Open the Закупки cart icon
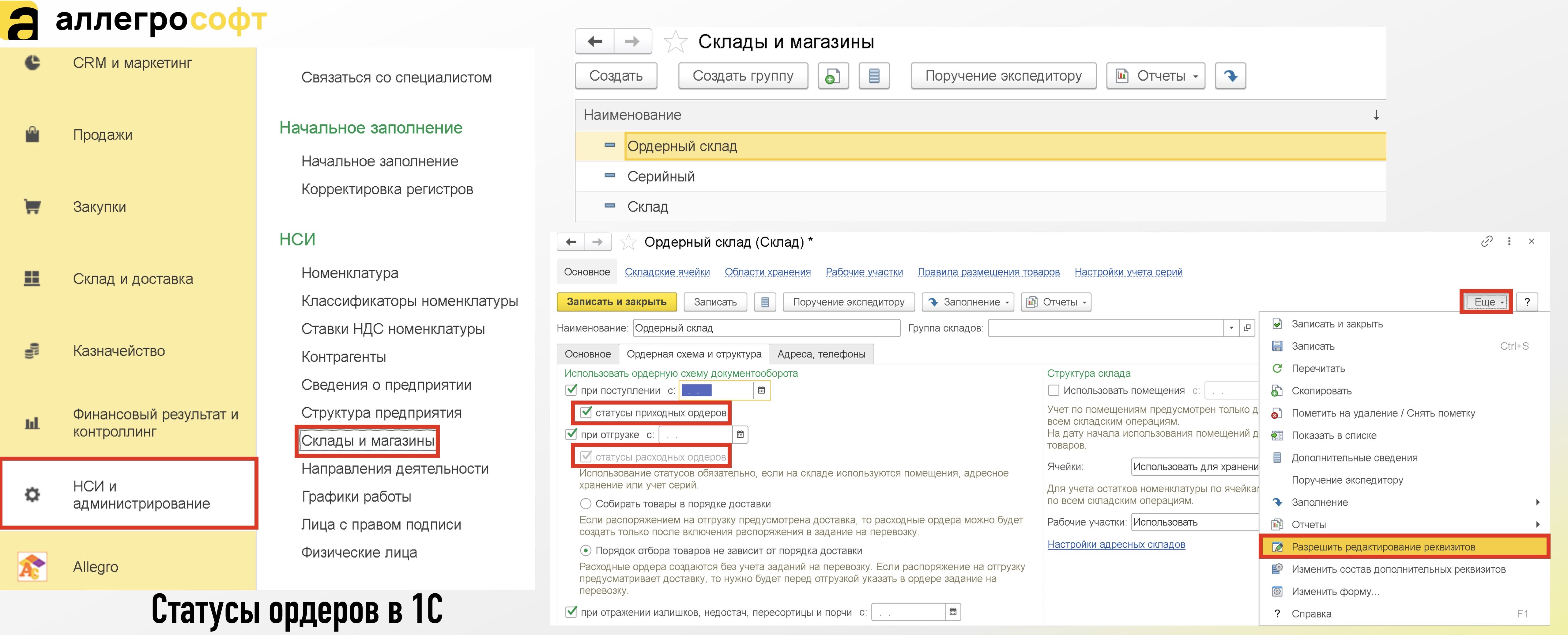The image size is (1568, 635). pos(32,206)
